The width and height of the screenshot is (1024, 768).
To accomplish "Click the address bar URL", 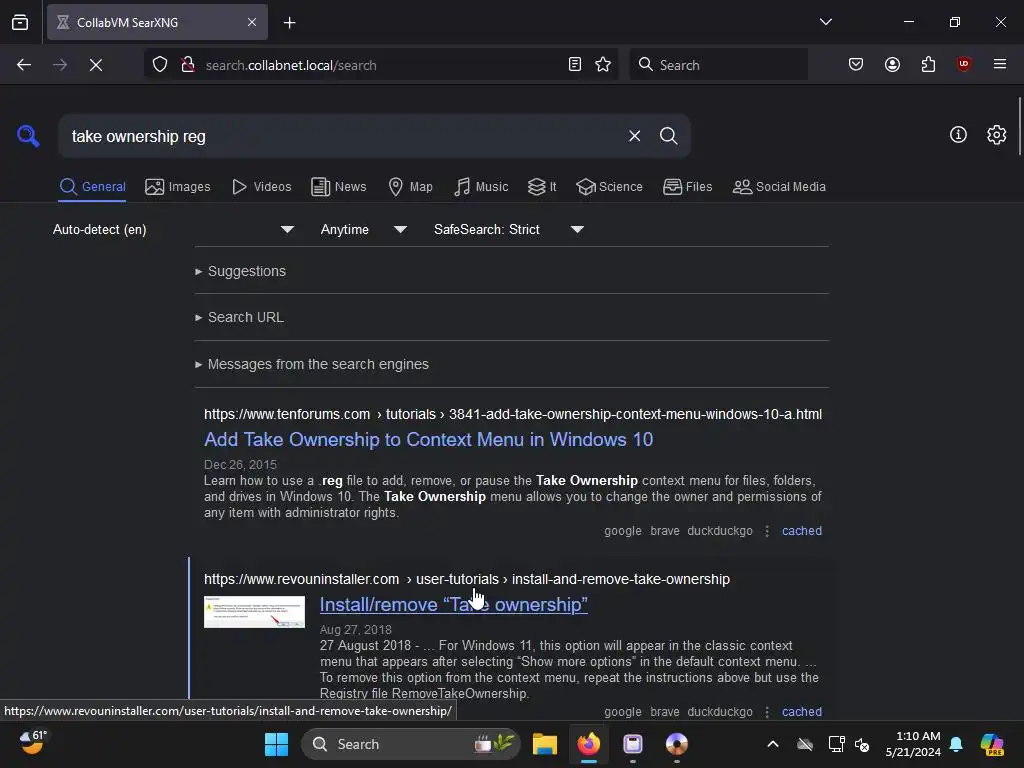I will coord(291,65).
